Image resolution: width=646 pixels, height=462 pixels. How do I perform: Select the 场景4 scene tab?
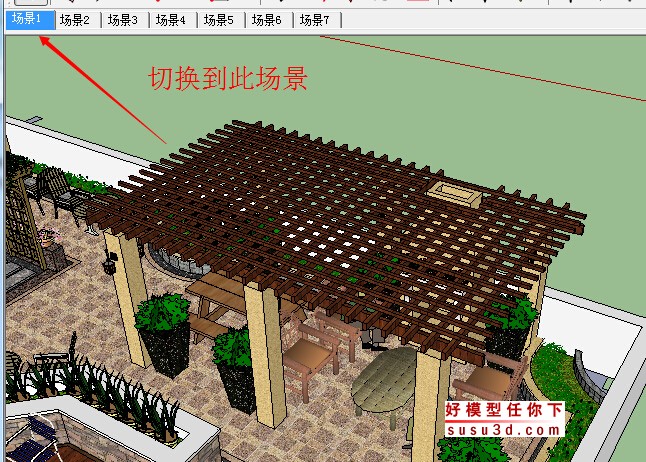coord(173,20)
